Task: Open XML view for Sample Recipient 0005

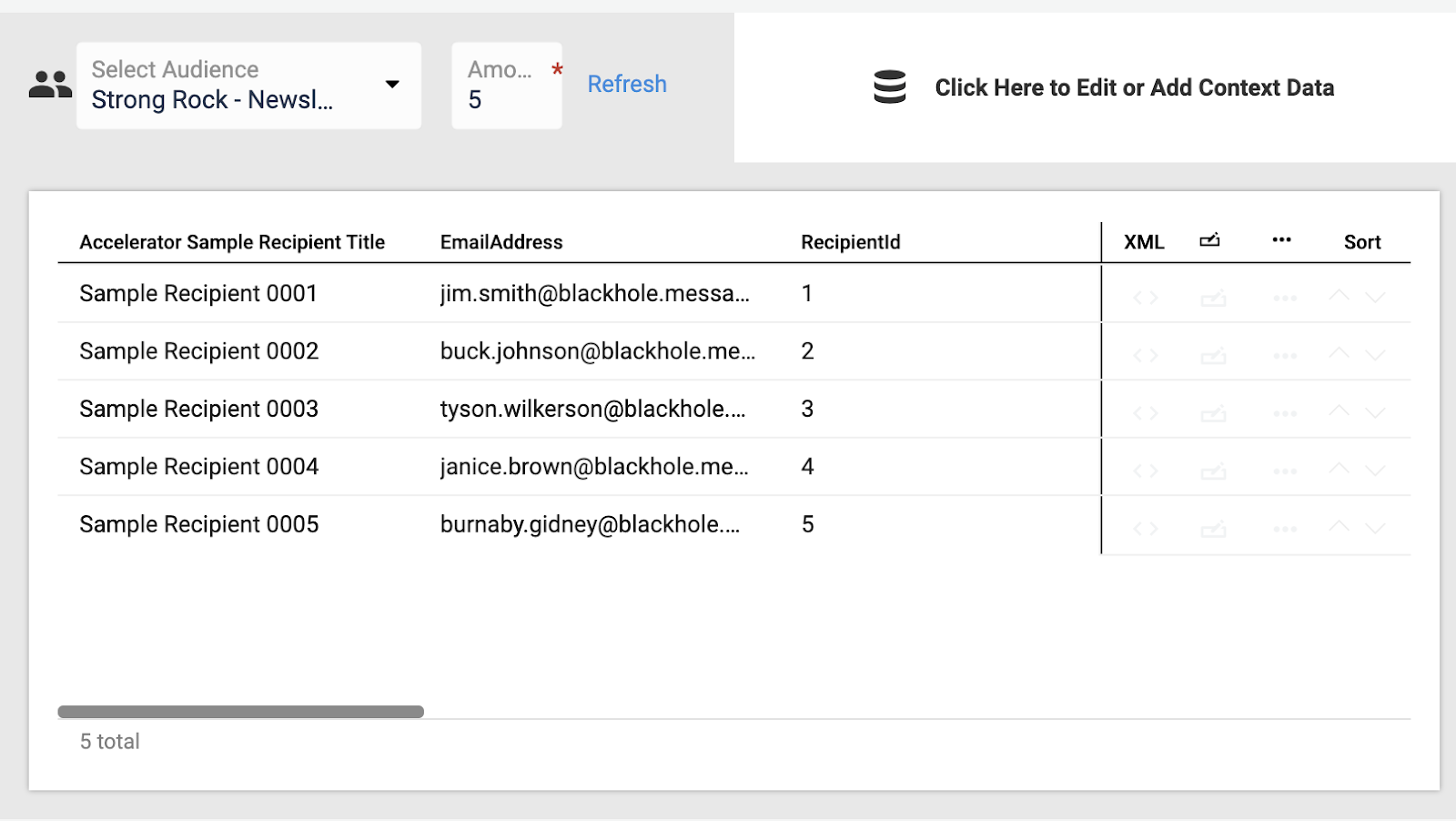Action: 1145,529
